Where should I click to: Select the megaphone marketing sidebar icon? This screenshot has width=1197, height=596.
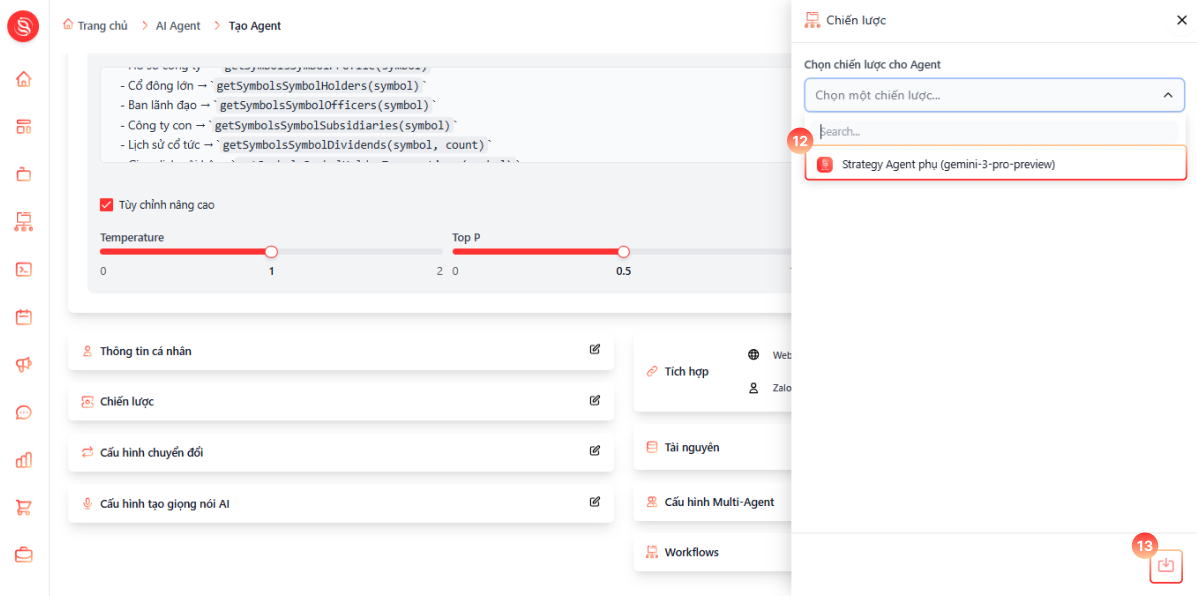point(24,365)
